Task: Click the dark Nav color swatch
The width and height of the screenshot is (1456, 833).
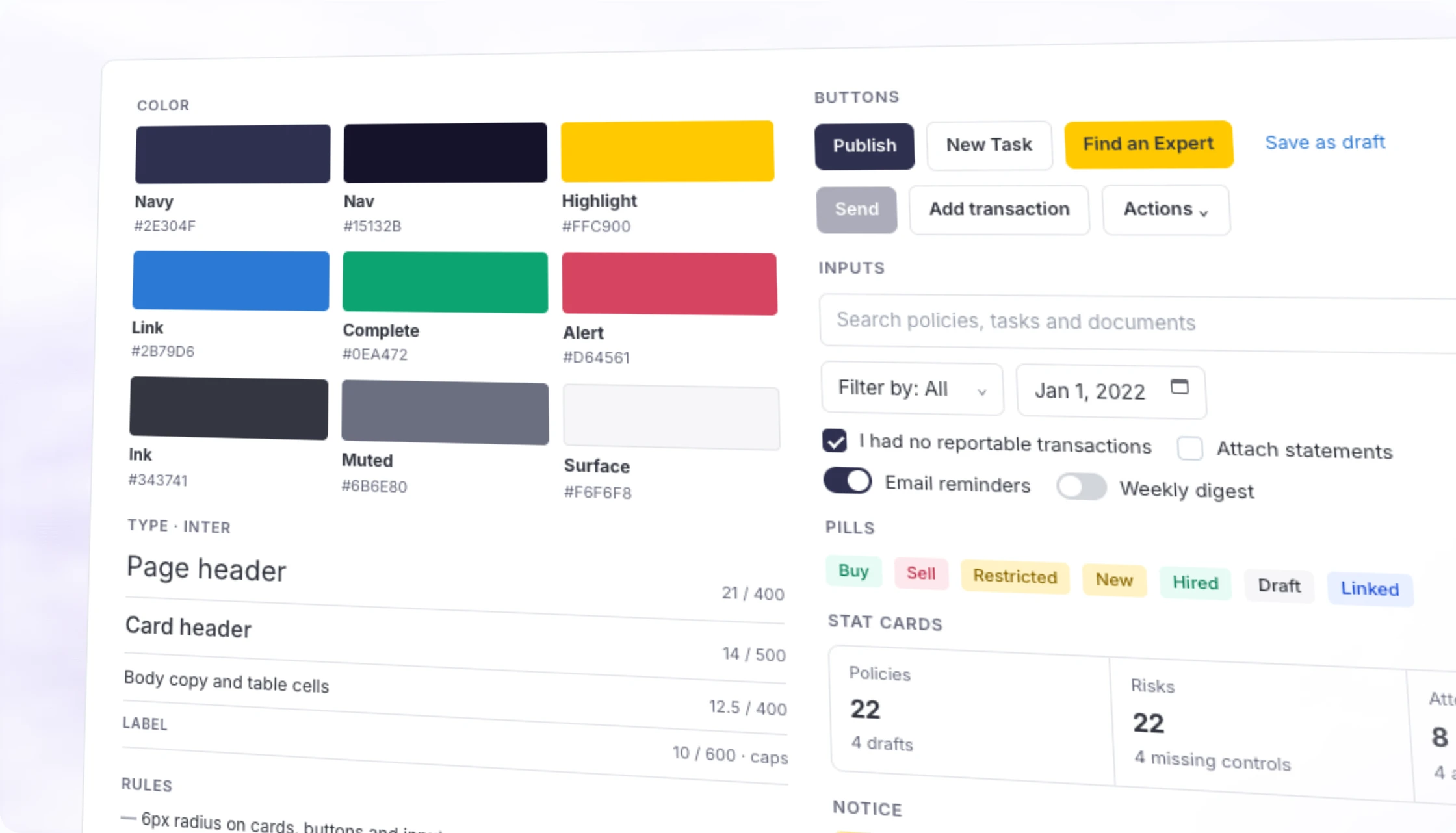Action: pyautogui.click(x=445, y=153)
